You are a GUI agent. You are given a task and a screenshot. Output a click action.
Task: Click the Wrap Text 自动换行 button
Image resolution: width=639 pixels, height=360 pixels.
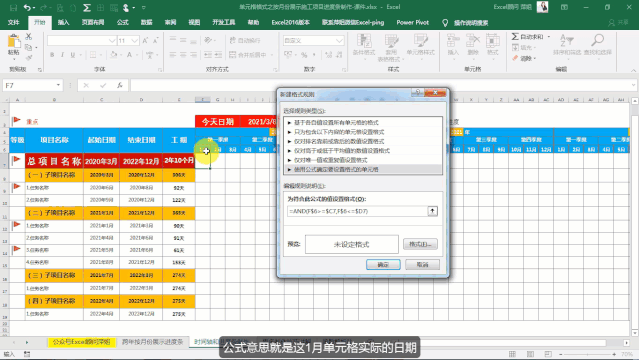245,40
